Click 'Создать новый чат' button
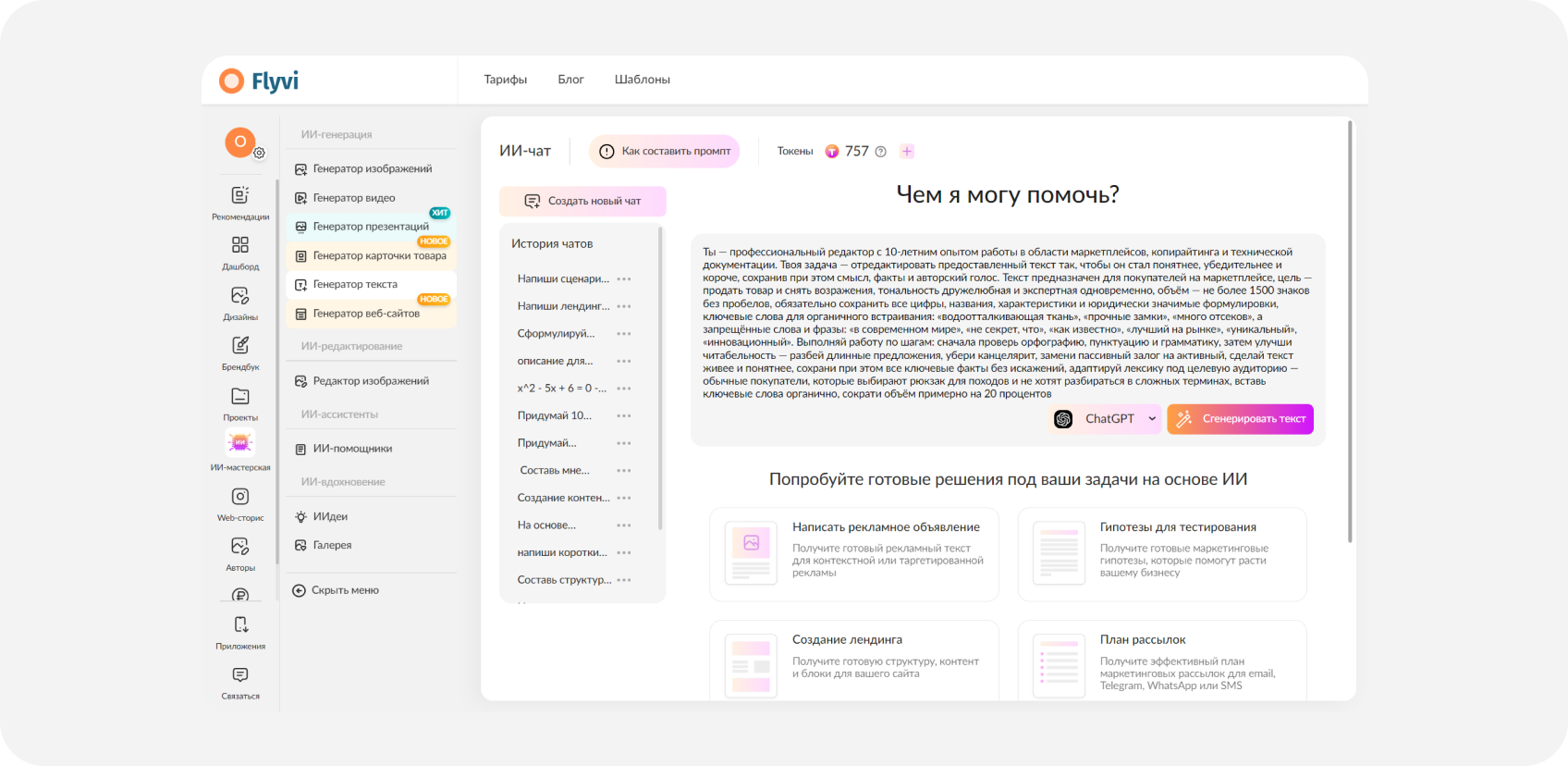Viewport: 1568px width, 766px height. click(582, 202)
